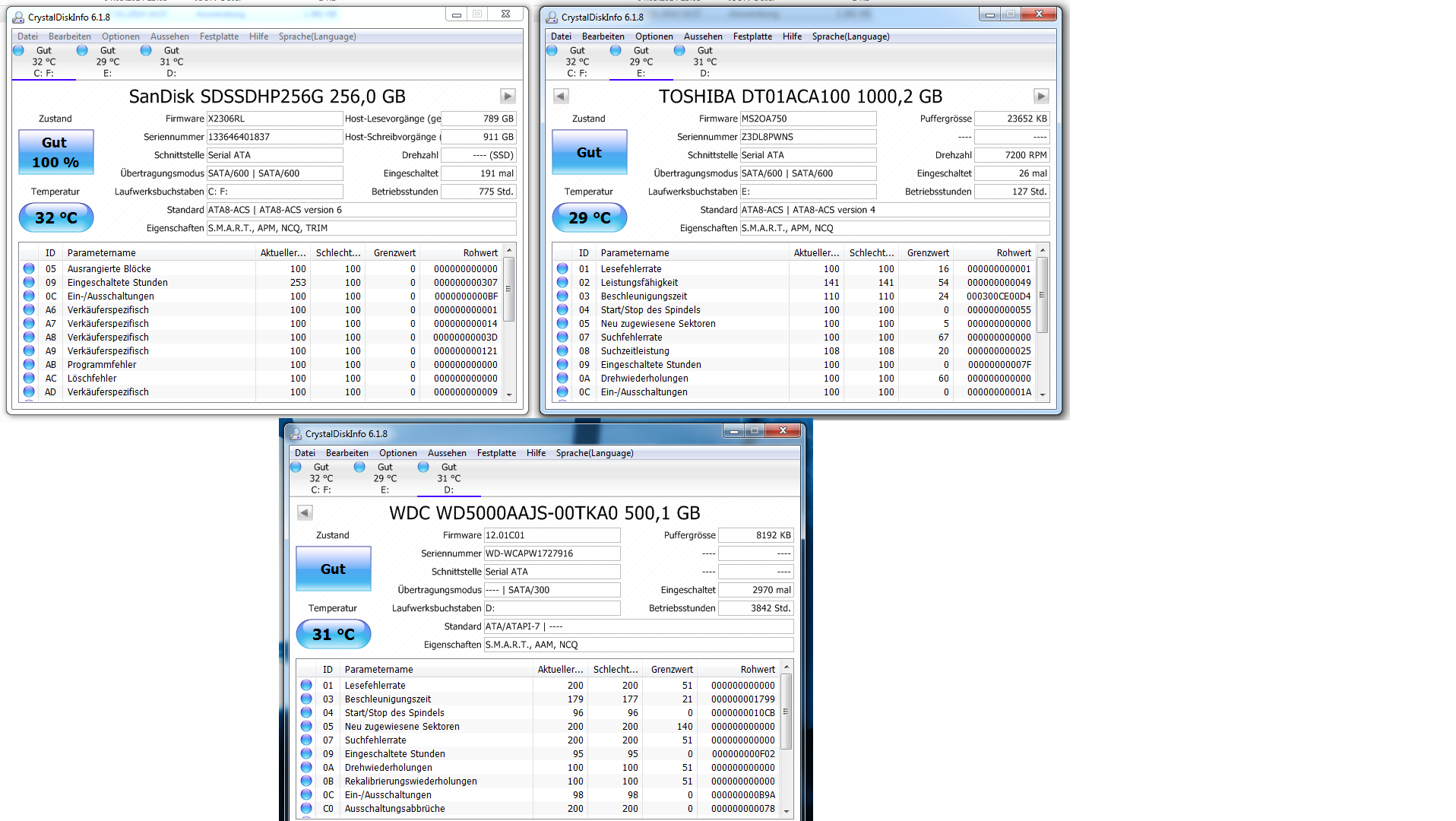This screenshot has width=1456, height=821.
Task: Select Lesefehlerrate row in WDC window
Action: tap(540, 685)
